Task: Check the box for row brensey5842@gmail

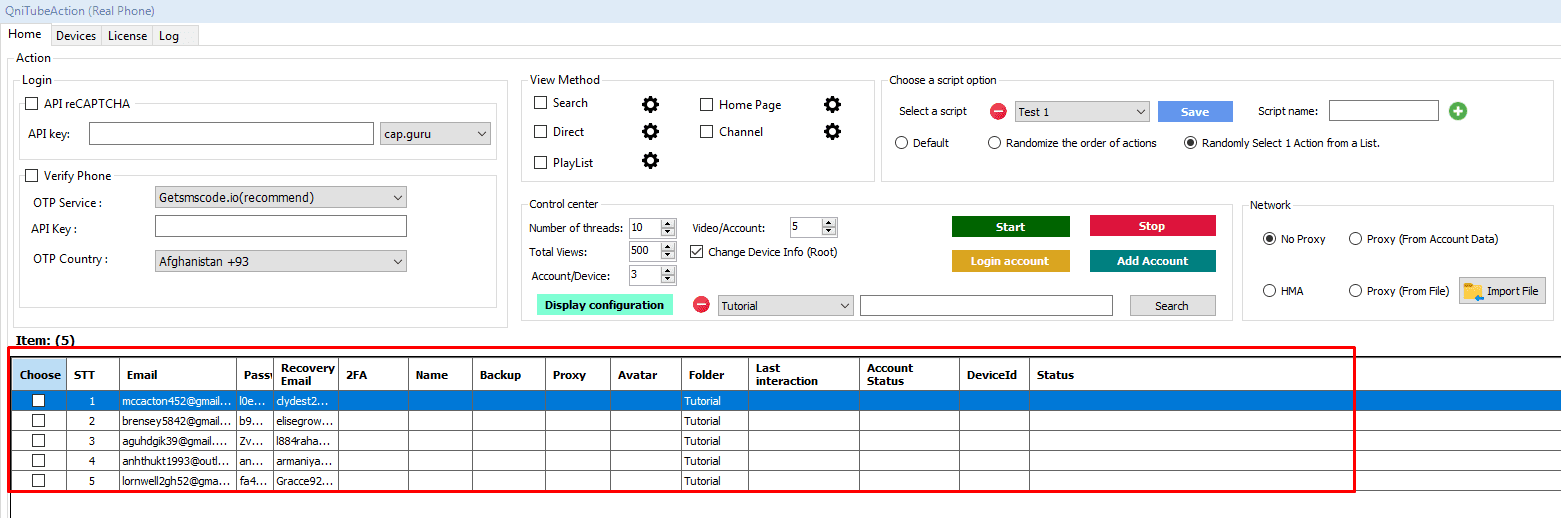Action: click(x=38, y=420)
